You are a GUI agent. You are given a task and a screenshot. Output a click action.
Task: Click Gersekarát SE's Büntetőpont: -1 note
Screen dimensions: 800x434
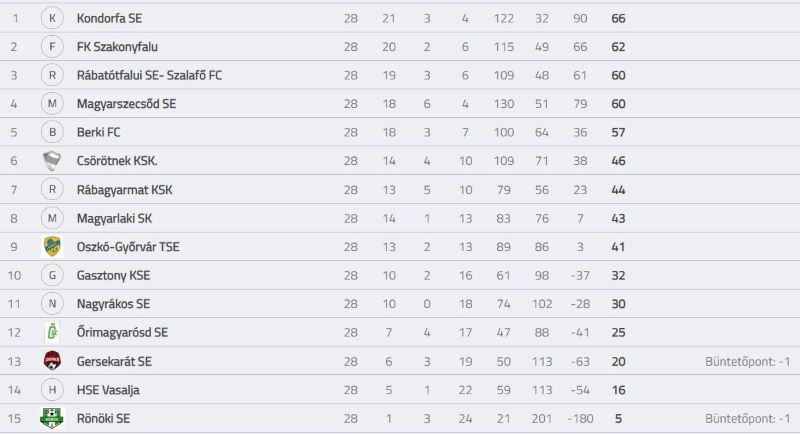[x=747, y=362]
